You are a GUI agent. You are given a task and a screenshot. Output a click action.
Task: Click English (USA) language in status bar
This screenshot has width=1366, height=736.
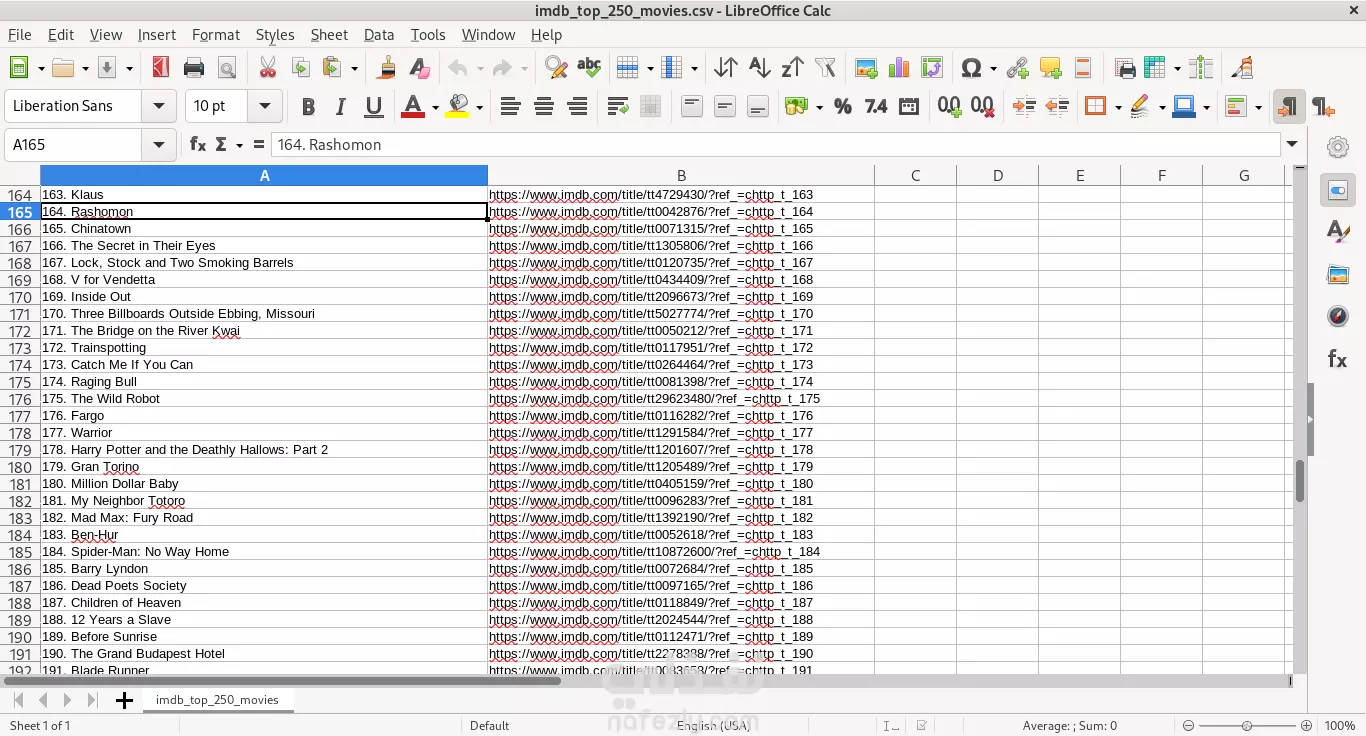point(713,725)
